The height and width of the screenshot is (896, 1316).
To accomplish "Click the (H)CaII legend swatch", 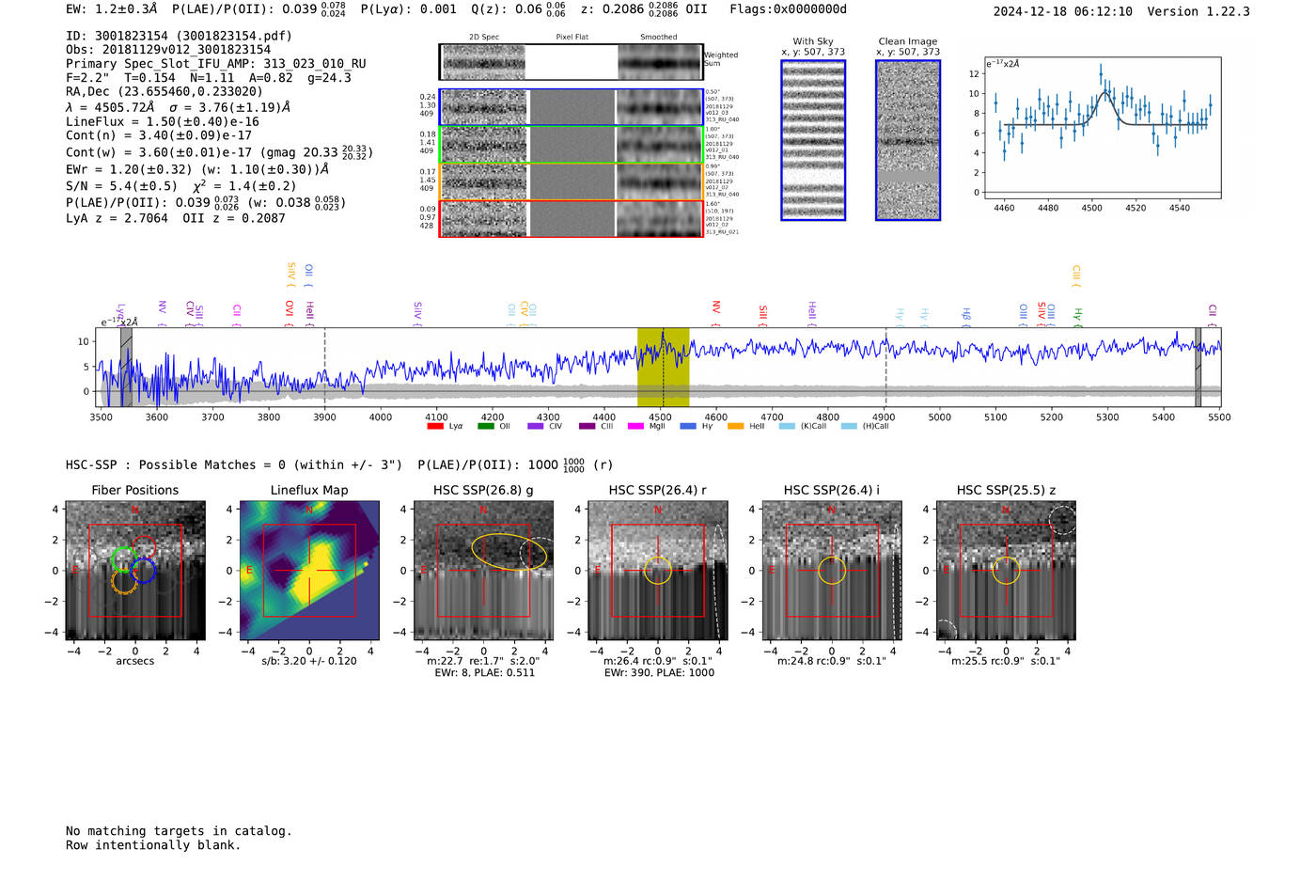I will point(849,426).
